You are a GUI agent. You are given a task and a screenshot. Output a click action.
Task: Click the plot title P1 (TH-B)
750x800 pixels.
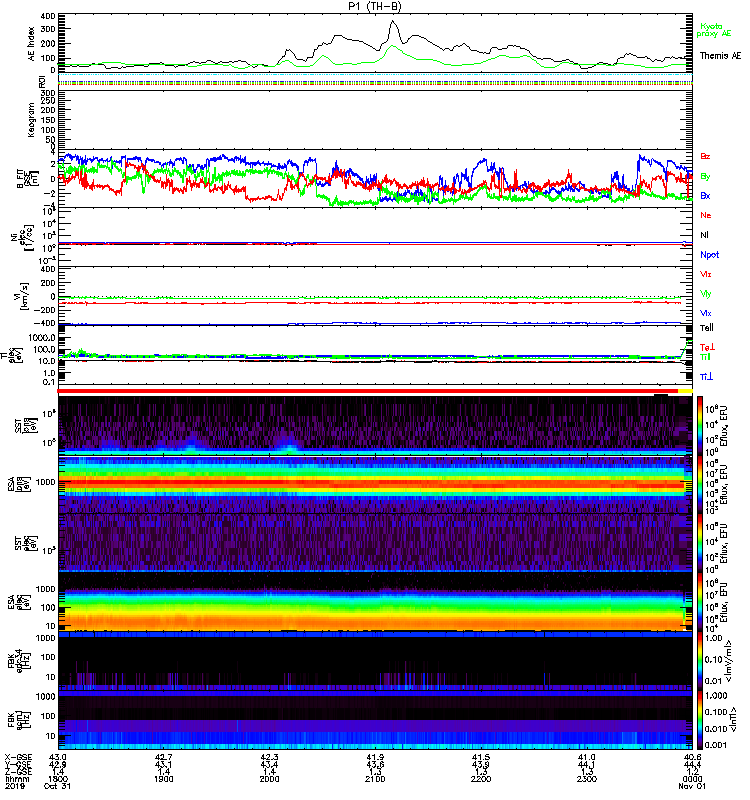[x=374, y=6]
